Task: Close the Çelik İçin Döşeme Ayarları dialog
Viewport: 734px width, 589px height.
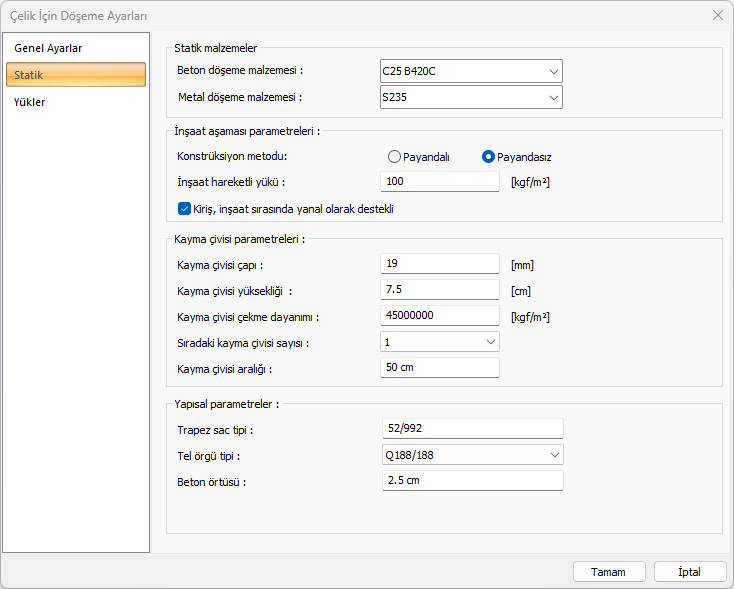Action: [717, 15]
